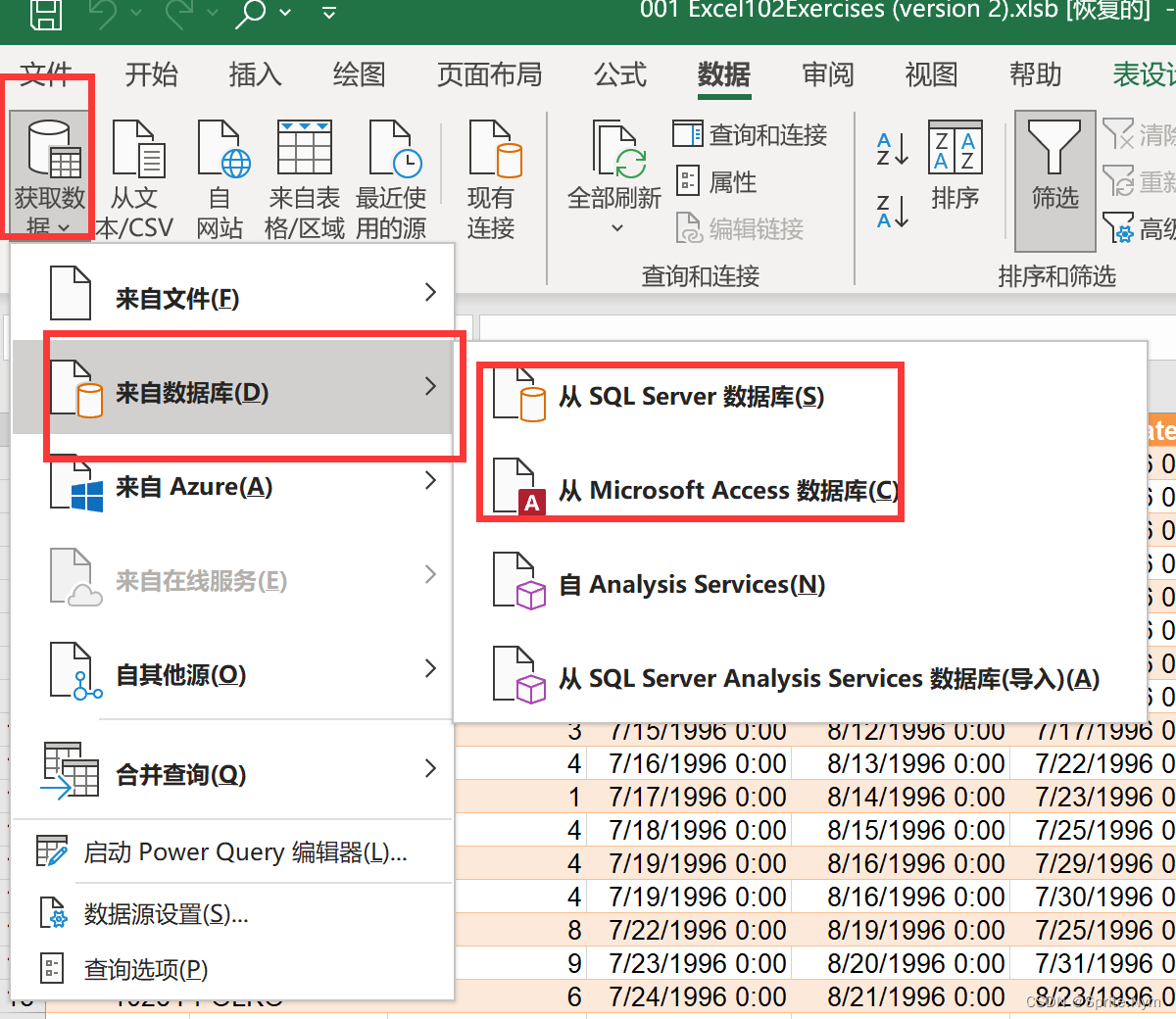Expand chevron on From File (来自文件) row

pos(430,291)
